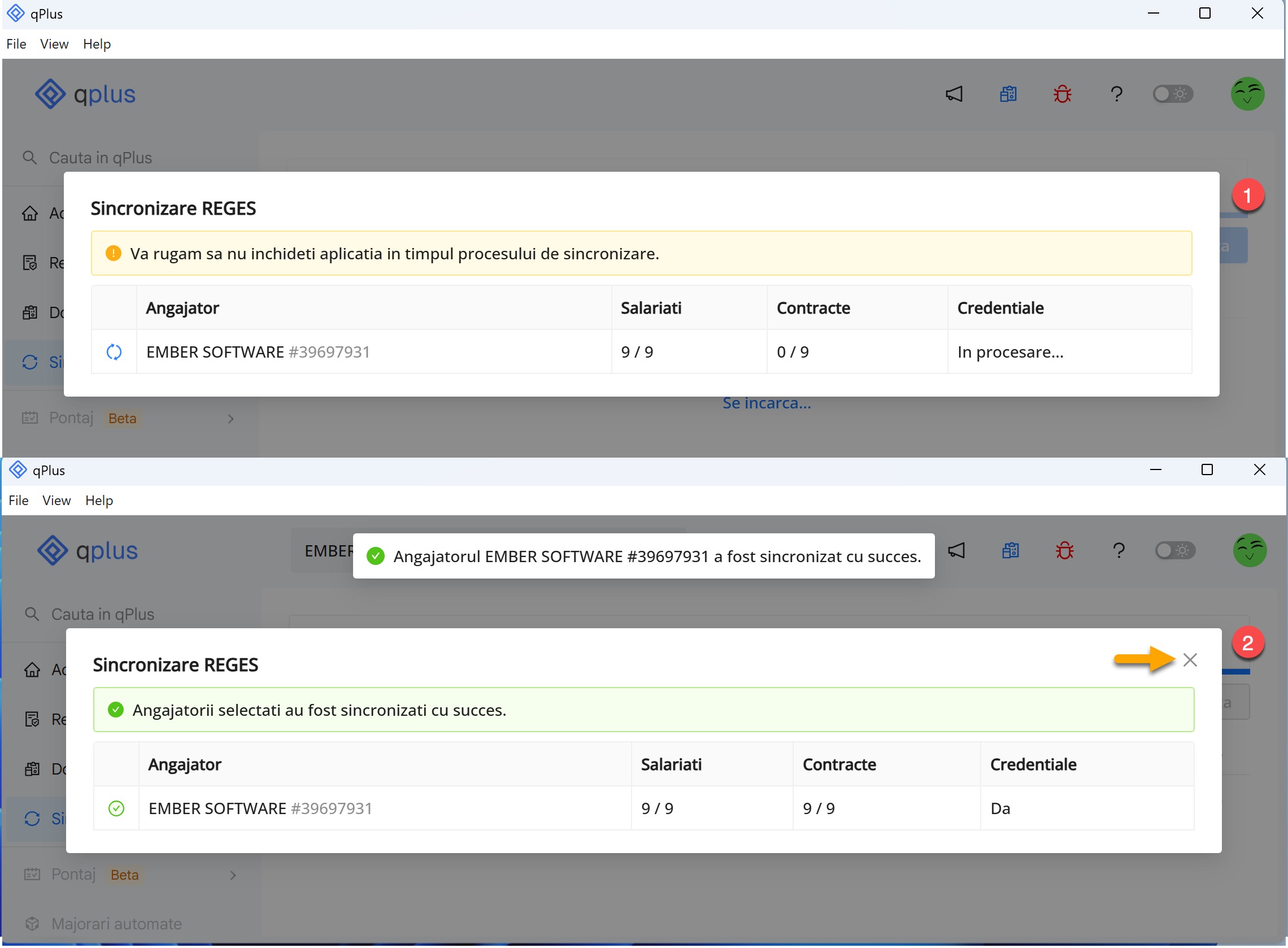
Task: Click the spinning sync status icon for EMBER SOFTWARE
Action: tap(114, 352)
